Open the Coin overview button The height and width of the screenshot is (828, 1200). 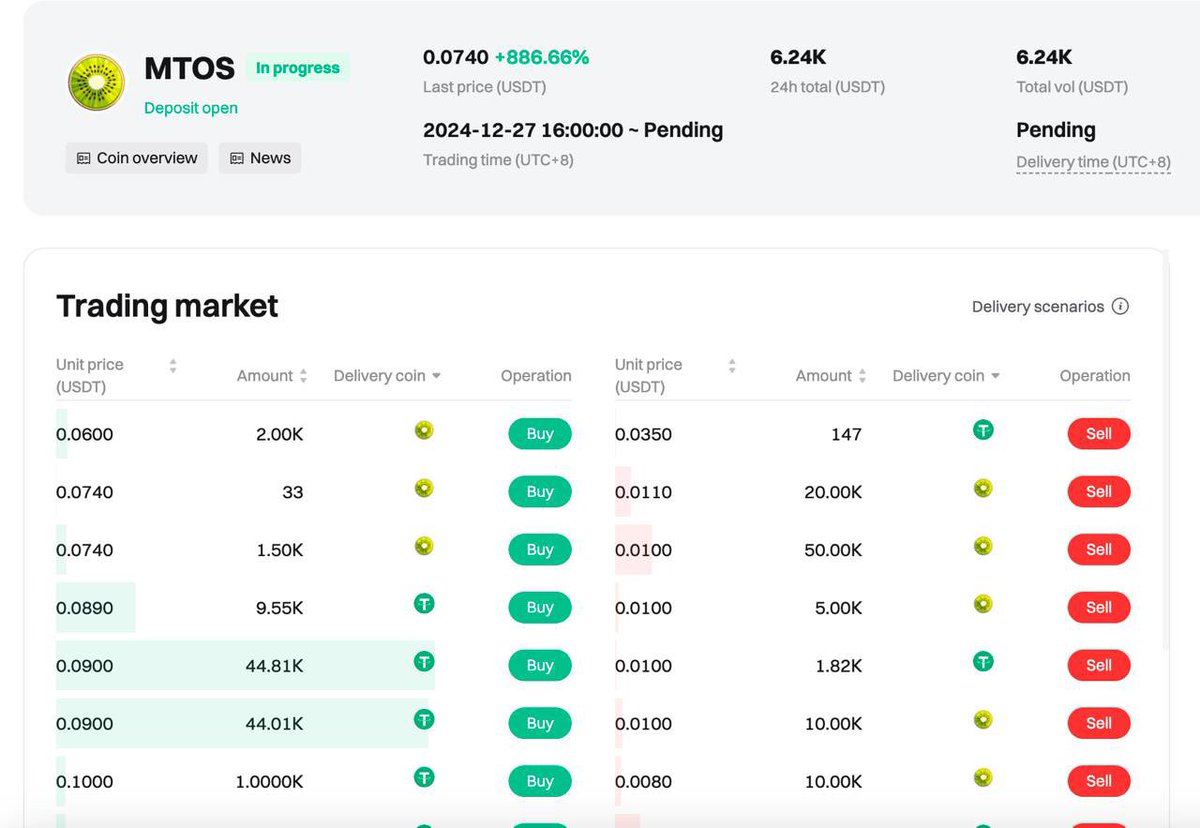click(137, 158)
